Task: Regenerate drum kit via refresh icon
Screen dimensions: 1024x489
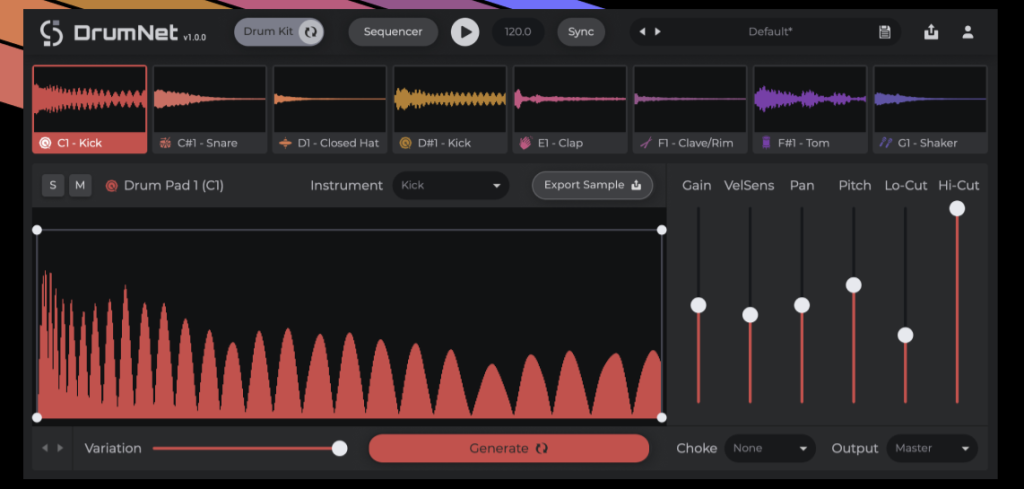Action: (x=311, y=31)
